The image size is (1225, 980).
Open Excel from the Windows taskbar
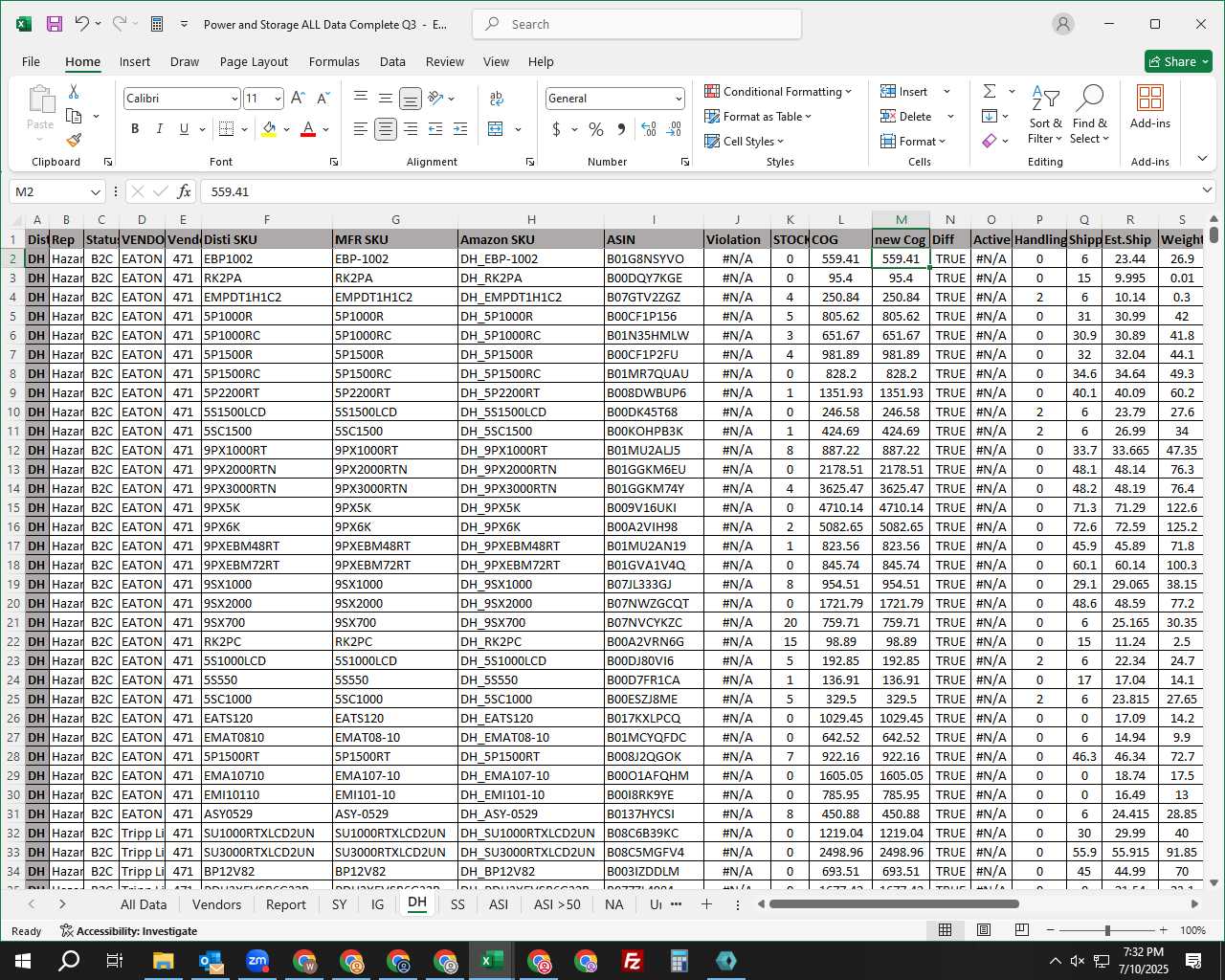[491, 961]
